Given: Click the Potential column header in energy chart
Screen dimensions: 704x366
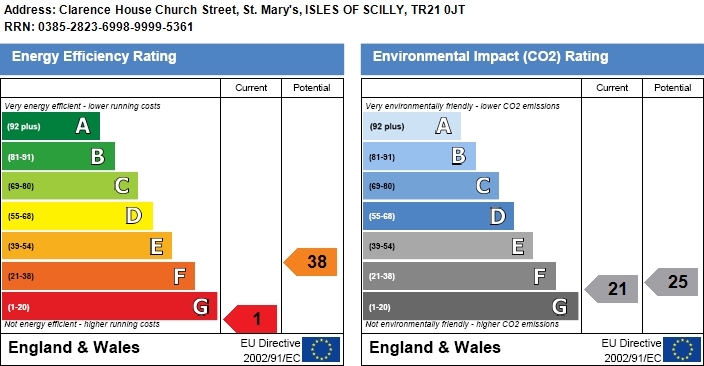Looking at the screenshot, I should tap(312, 88).
